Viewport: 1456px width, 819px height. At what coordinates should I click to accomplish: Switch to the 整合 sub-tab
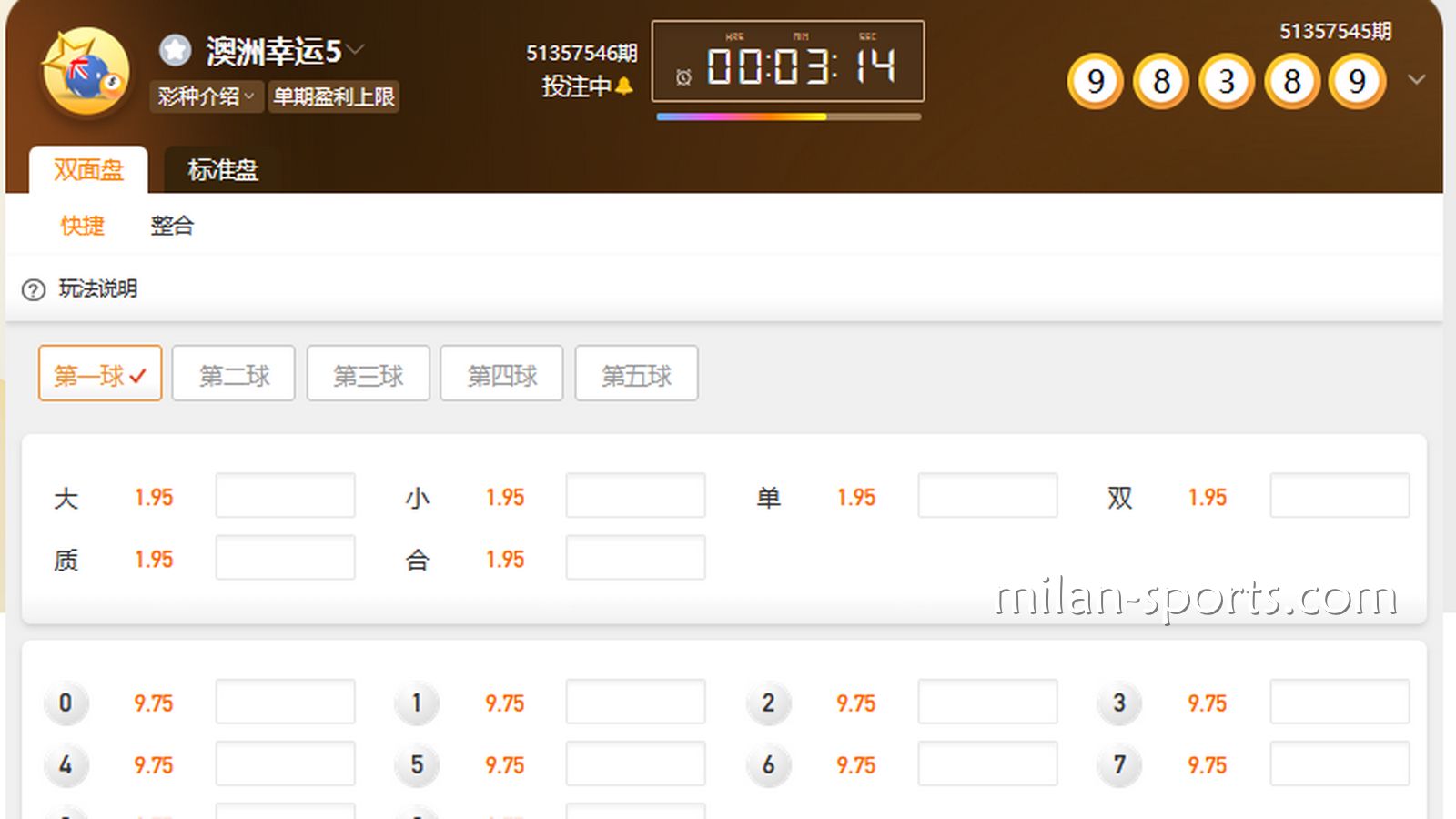click(172, 226)
